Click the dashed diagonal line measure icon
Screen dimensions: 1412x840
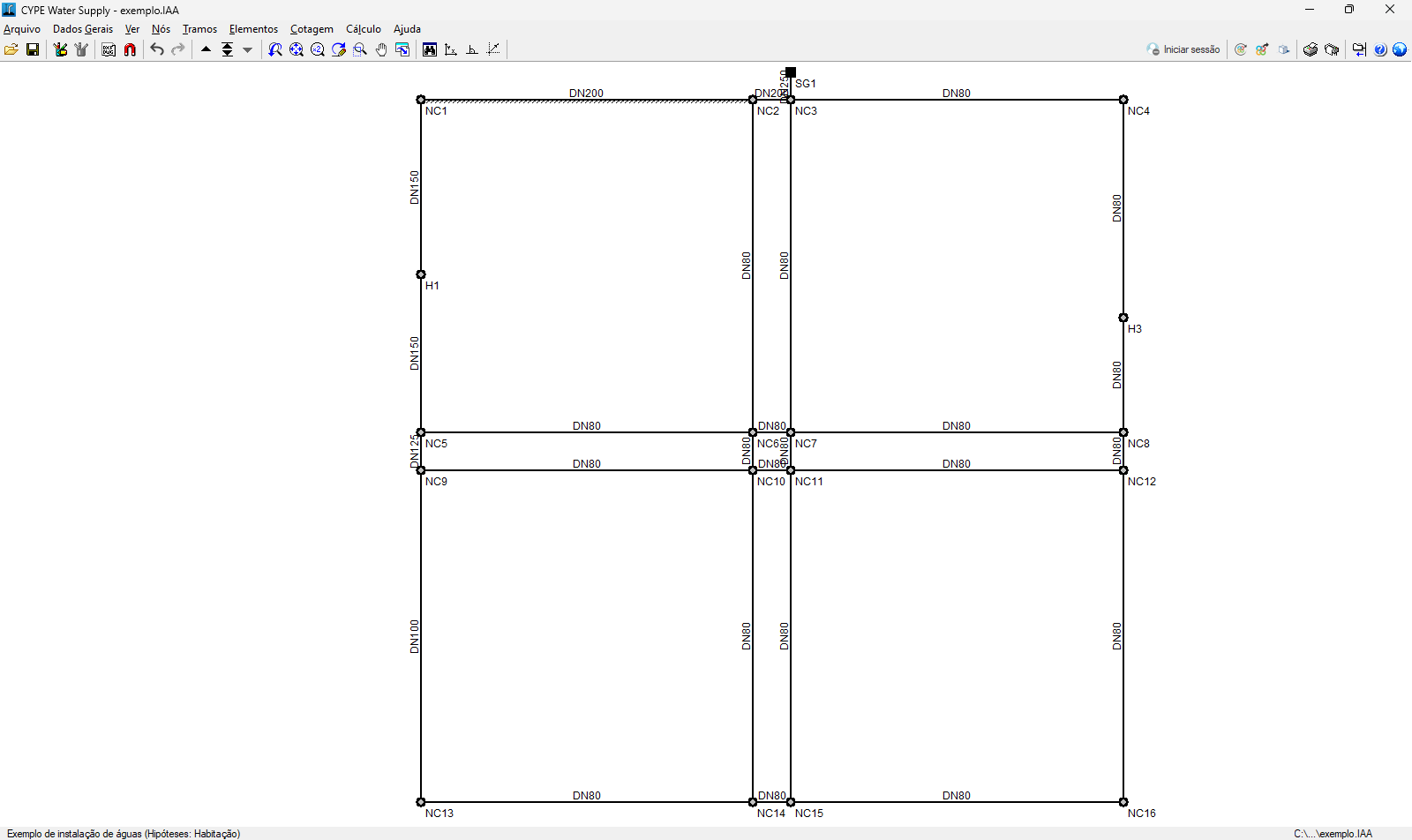coord(493,49)
